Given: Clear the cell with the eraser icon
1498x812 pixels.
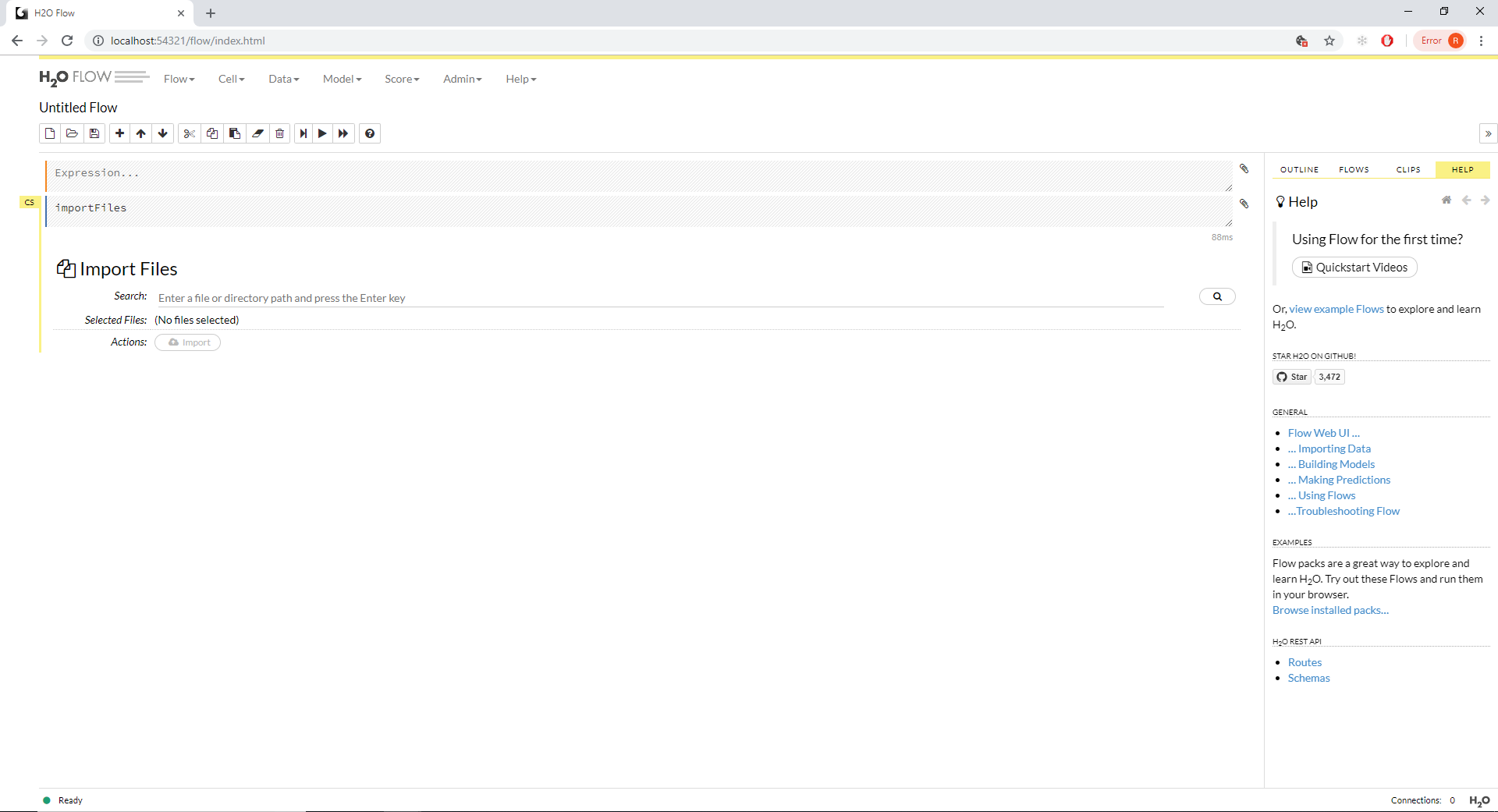Looking at the screenshot, I should (x=257, y=133).
